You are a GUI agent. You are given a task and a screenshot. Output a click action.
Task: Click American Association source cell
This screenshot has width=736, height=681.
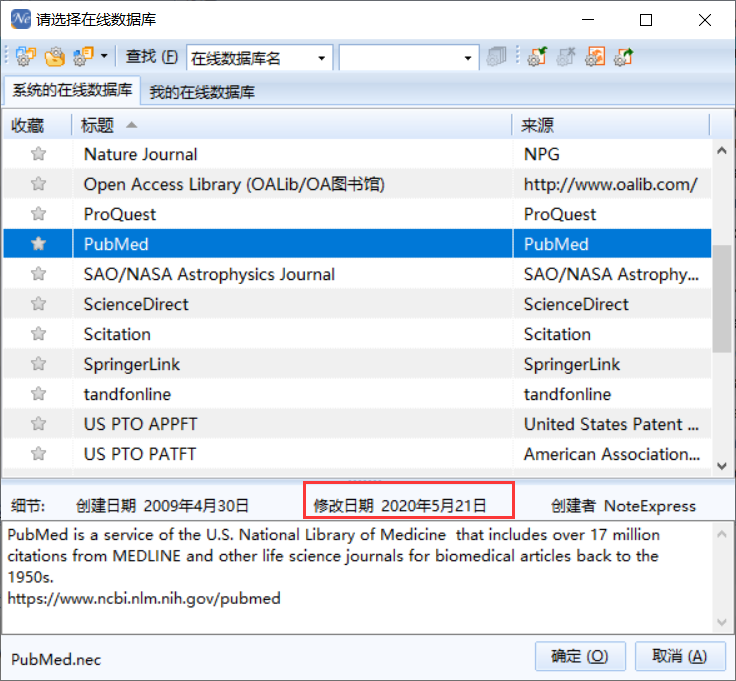pos(612,454)
